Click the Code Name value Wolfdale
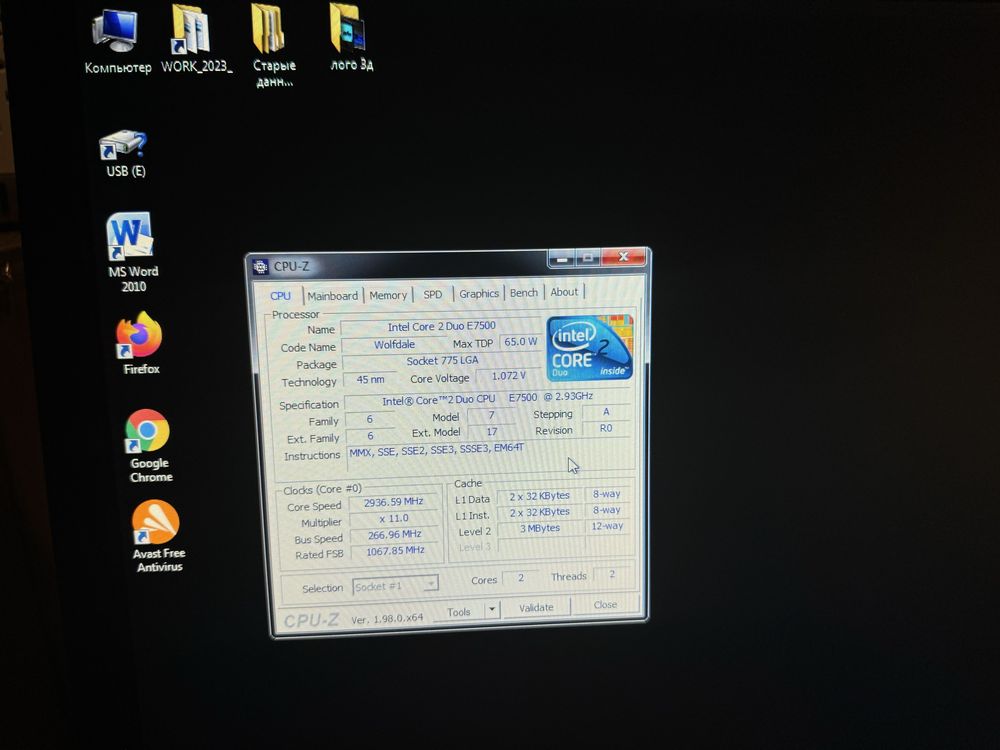The image size is (1000, 750). click(x=394, y=344)
